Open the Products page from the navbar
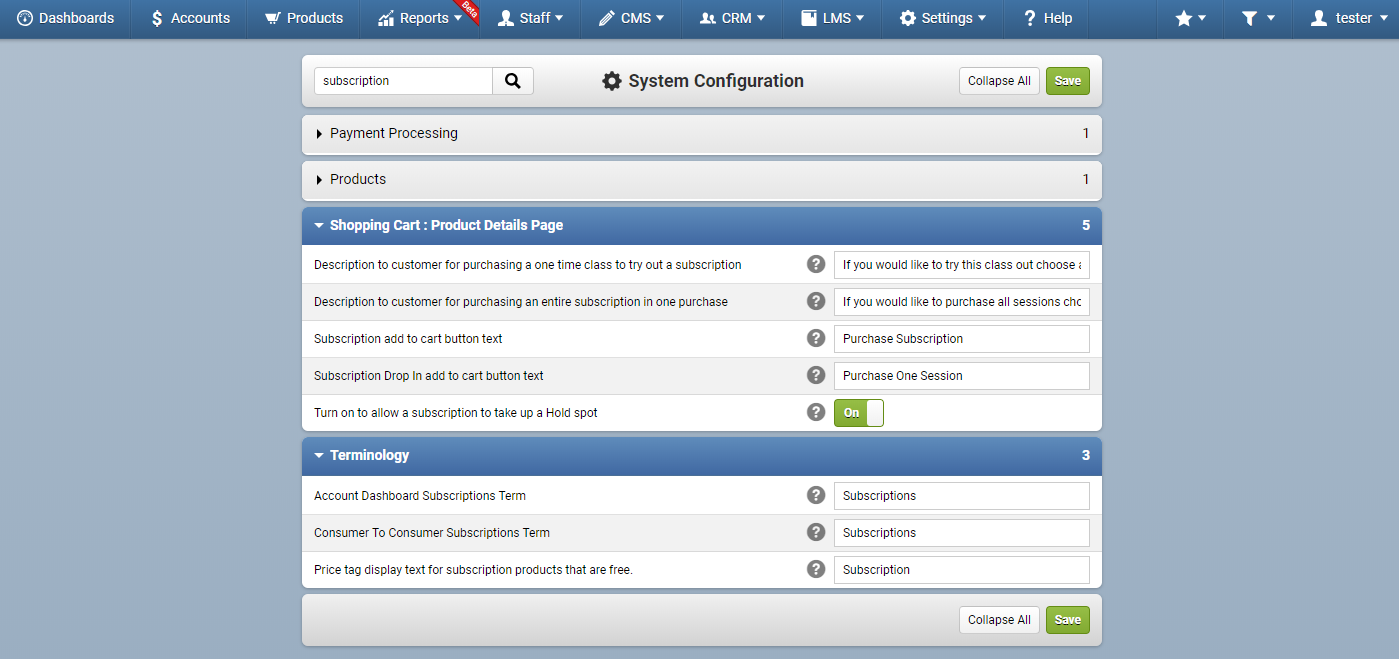 point(304,18)
